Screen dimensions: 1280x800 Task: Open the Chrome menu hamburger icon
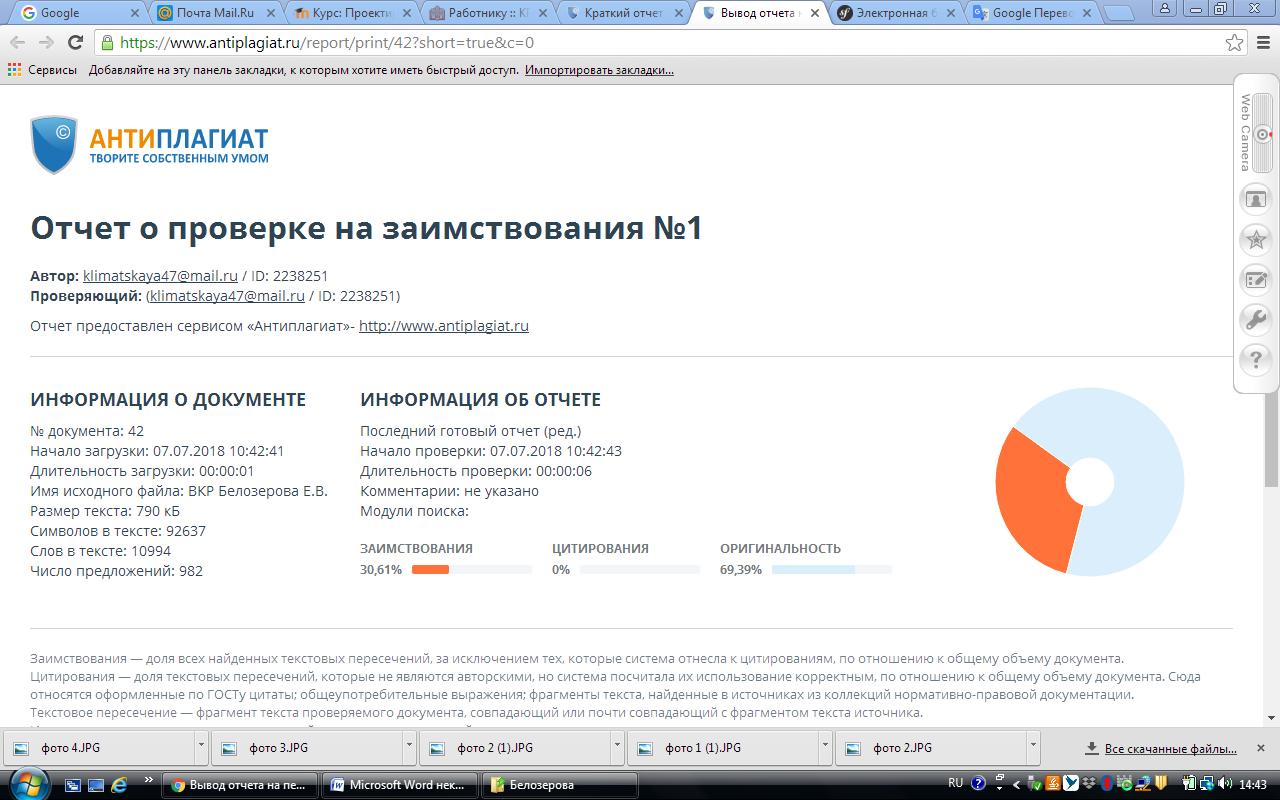click(x=1263, y=43)
